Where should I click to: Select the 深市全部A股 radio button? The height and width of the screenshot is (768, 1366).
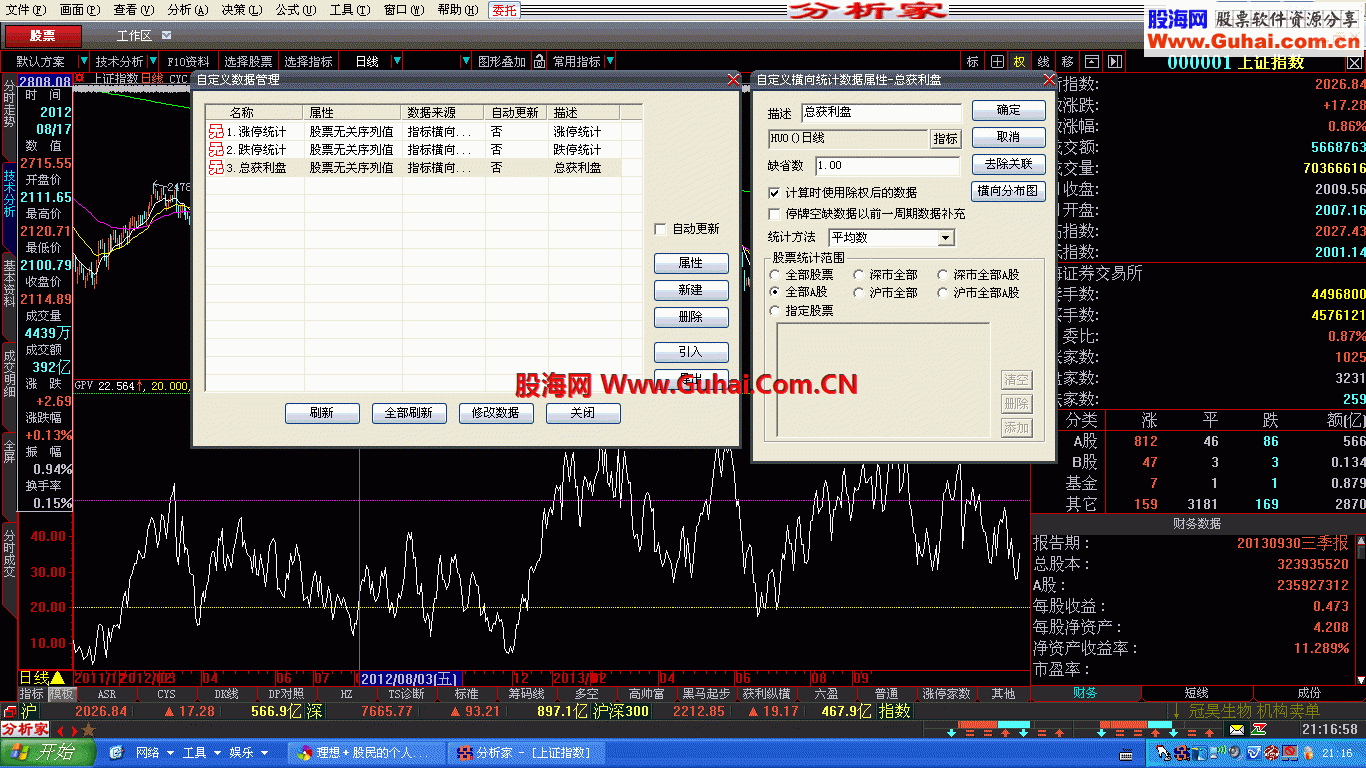click(x=943, y=275)
